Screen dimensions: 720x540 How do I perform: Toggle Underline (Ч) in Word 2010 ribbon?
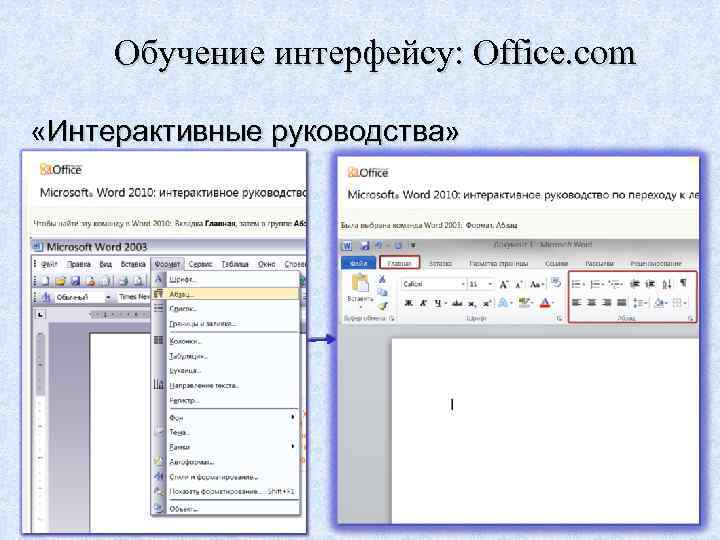(438, 303)
